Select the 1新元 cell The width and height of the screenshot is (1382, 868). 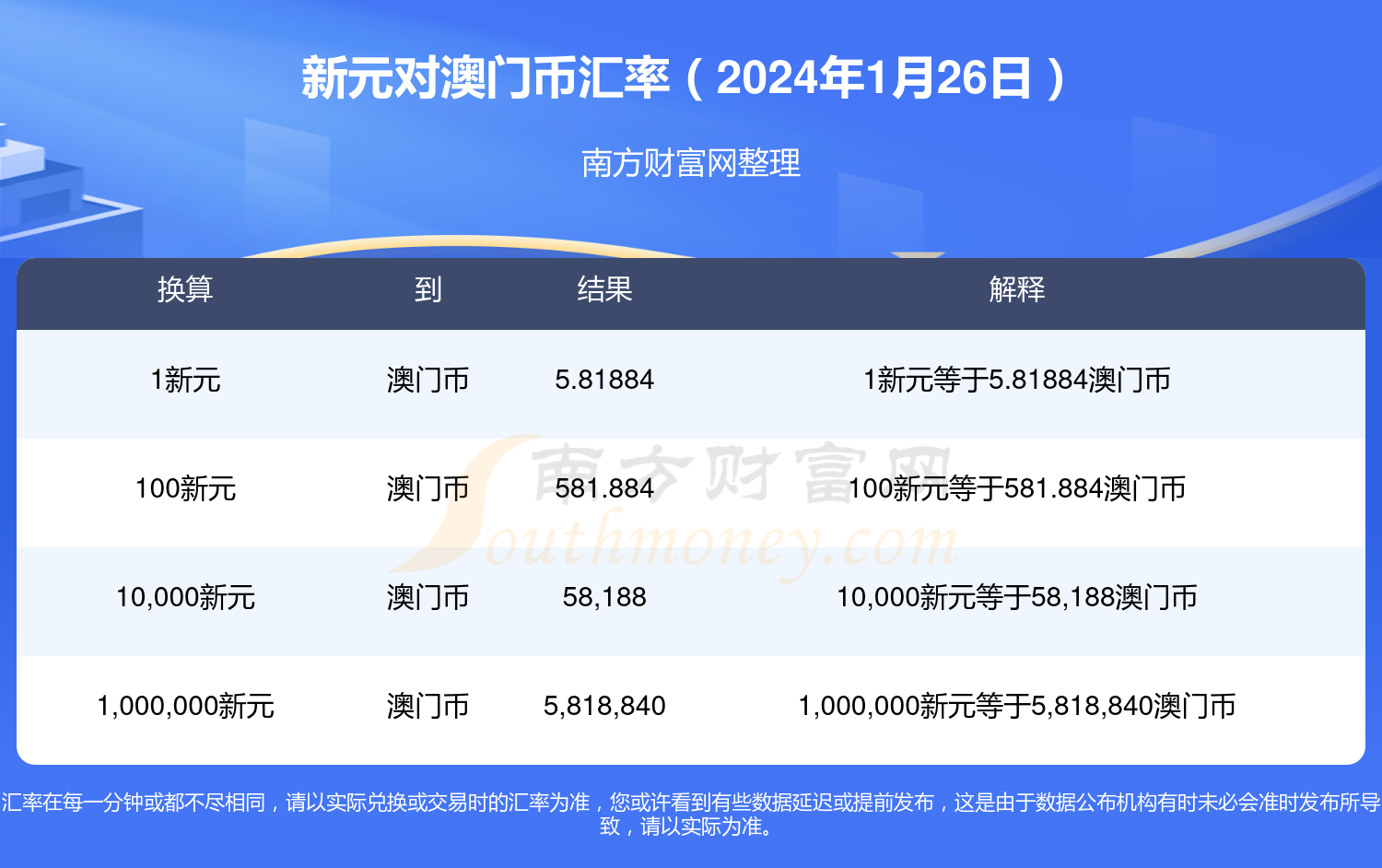coord(185,380)
